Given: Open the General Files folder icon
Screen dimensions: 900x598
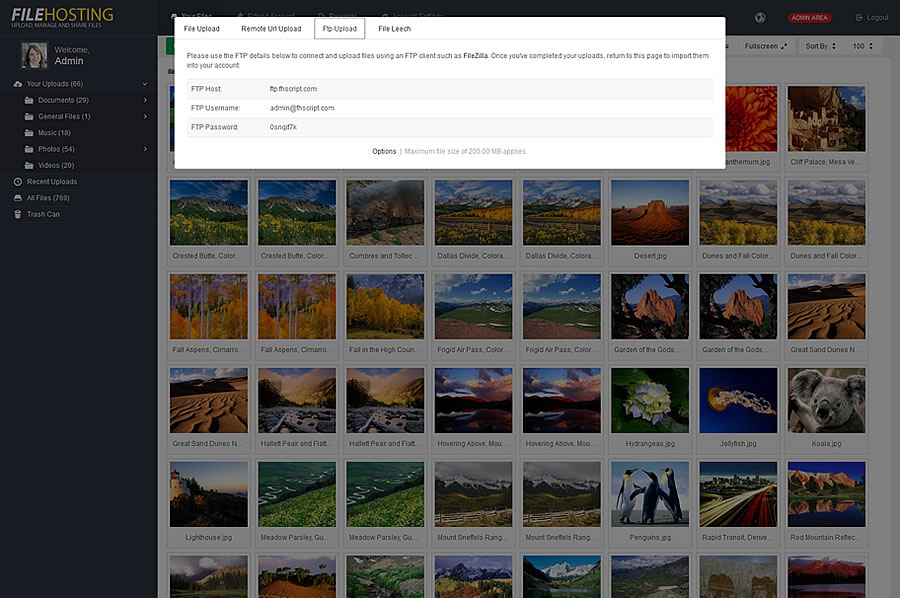Looking at the screenshot, I should [29, 117].
